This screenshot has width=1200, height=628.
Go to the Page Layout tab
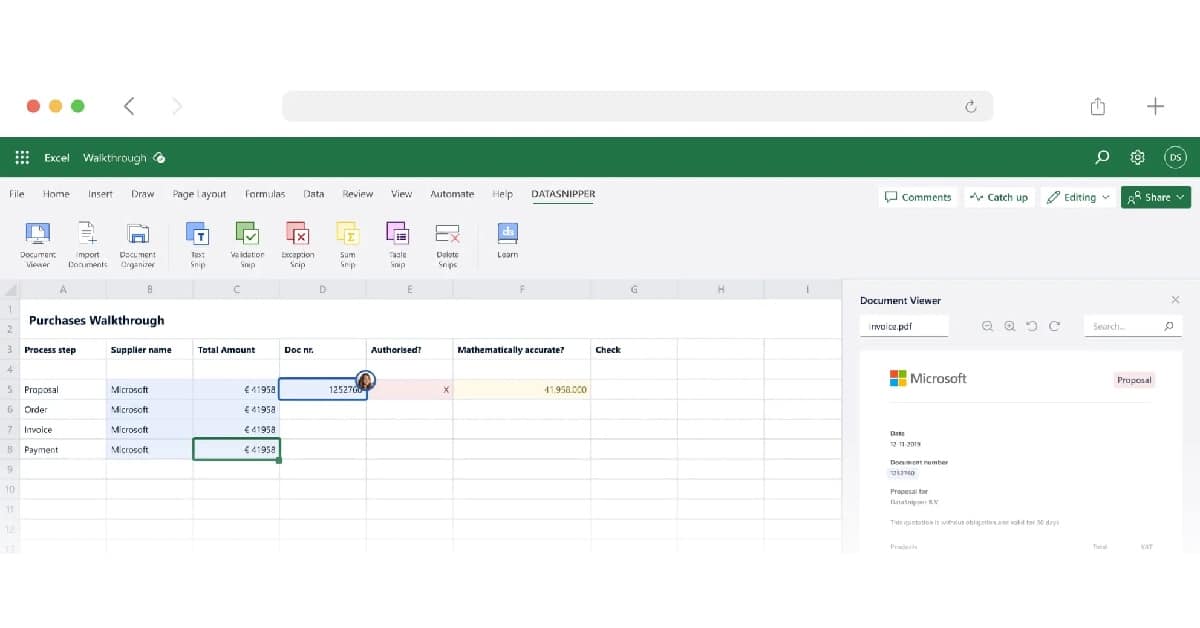(x=200, y=194)
